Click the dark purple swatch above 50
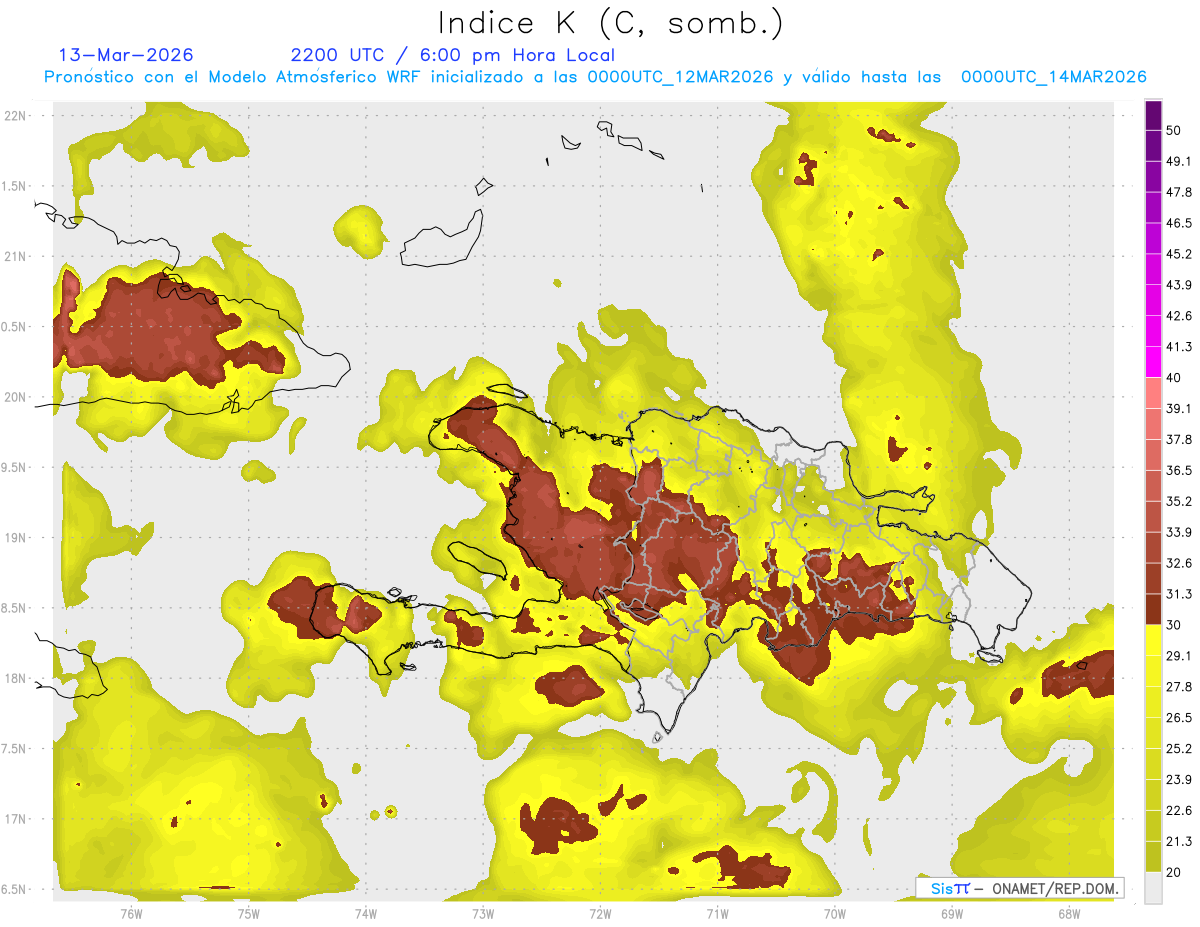Viewport: 1200px width, 927px height. point(1153,115)
